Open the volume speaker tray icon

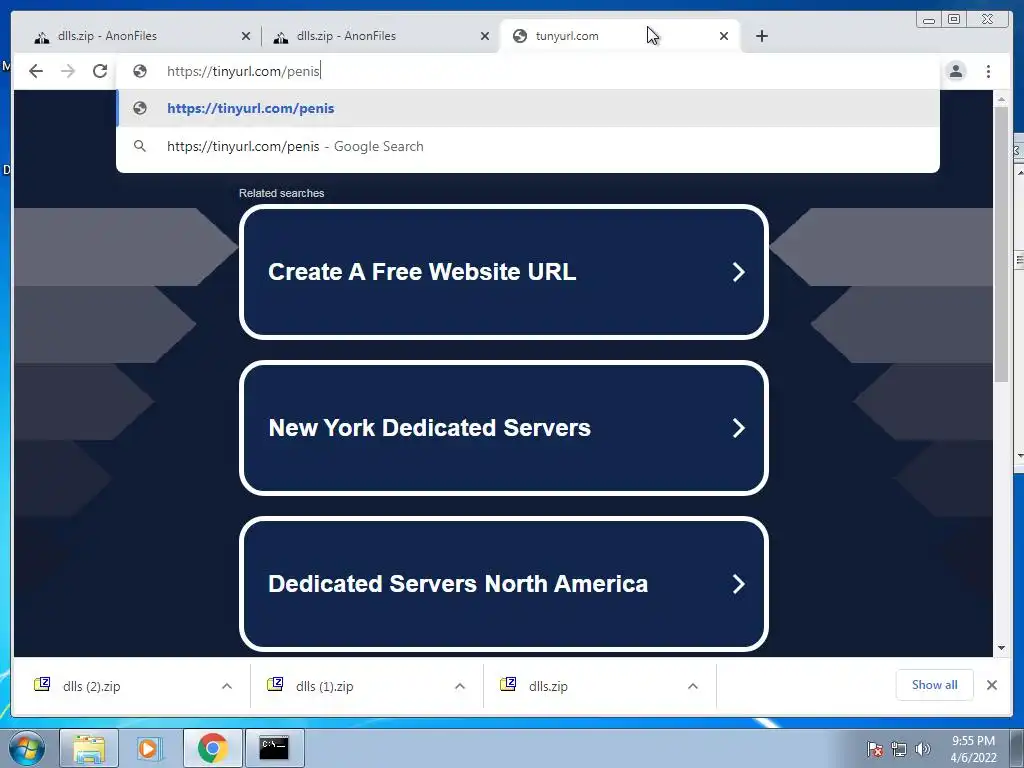(923, 749)
